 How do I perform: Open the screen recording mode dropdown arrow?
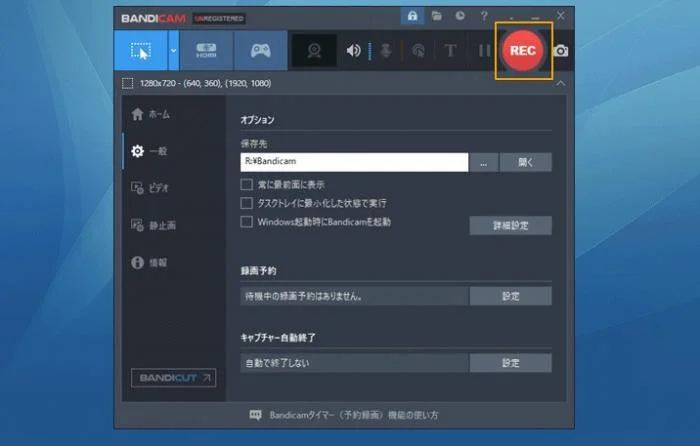pyautogui.click(x=174, y=50)
